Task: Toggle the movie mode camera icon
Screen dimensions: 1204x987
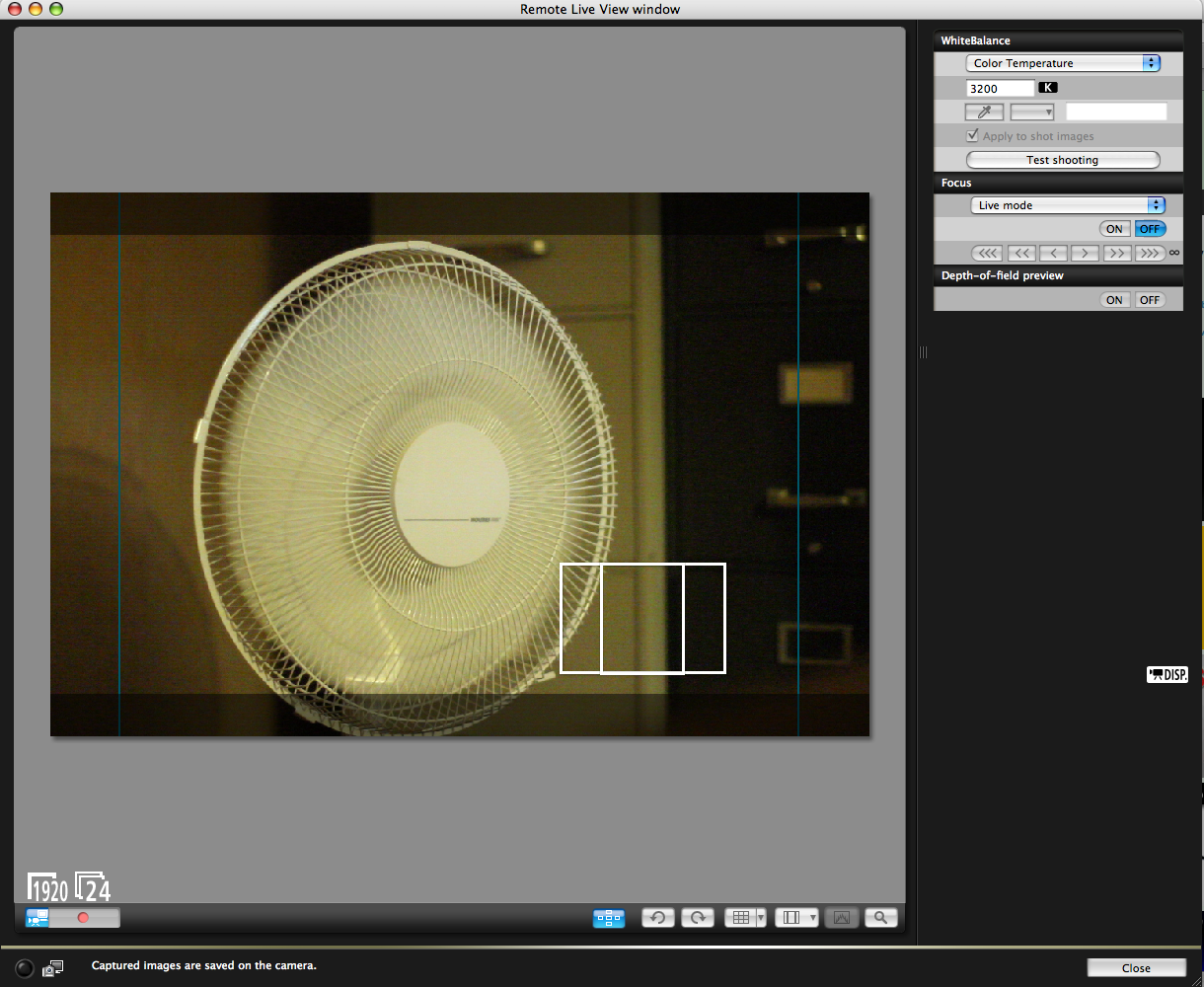Action: [x=38, y=918]
